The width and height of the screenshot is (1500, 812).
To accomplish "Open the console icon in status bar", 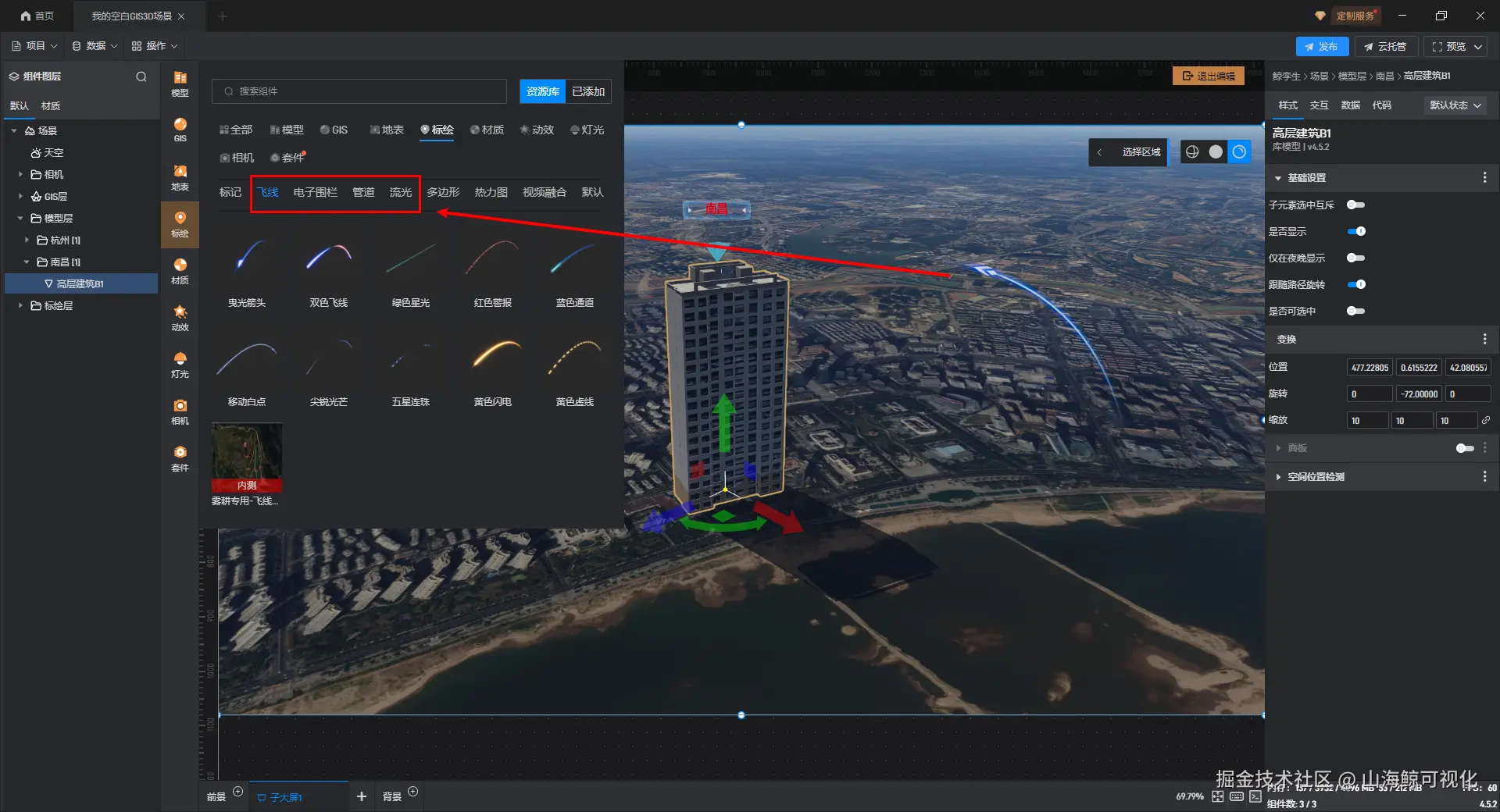I will (1255, 796).
